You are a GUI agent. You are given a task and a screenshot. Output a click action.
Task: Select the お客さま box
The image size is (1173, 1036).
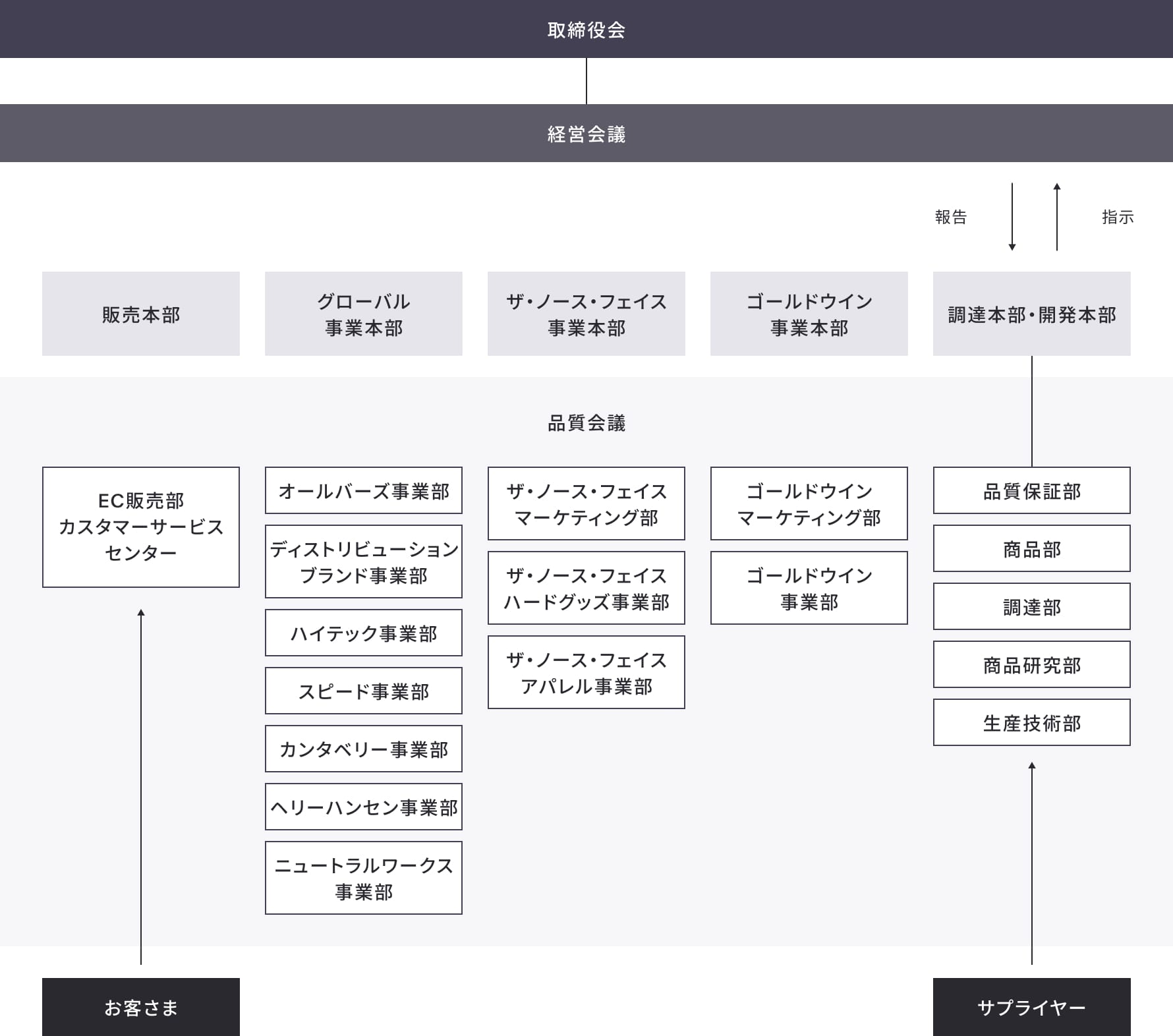click(140, 1006)
